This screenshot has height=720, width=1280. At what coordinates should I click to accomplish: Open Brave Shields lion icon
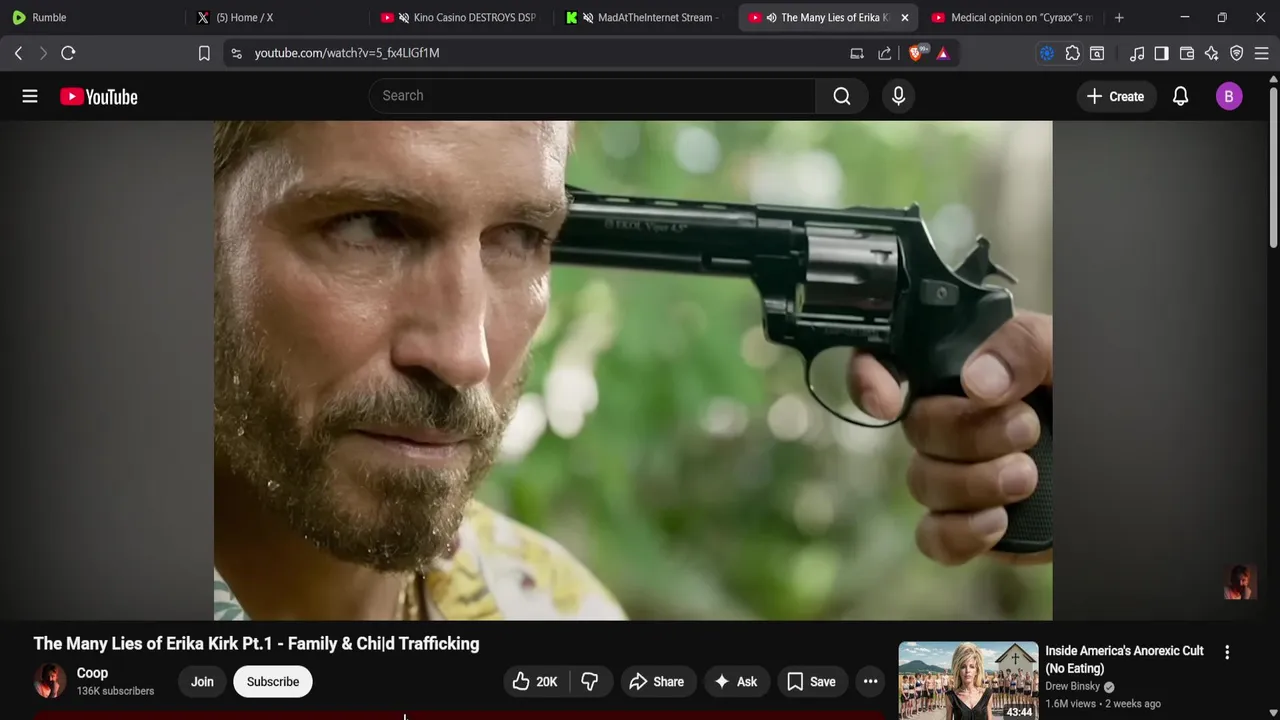pyautogui.click(x=916, y=53)
